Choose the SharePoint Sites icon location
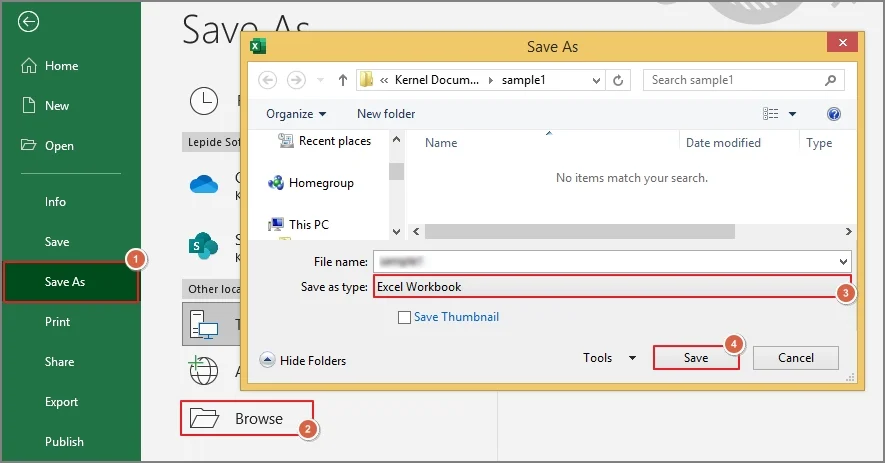 click(x=203, y=246)
